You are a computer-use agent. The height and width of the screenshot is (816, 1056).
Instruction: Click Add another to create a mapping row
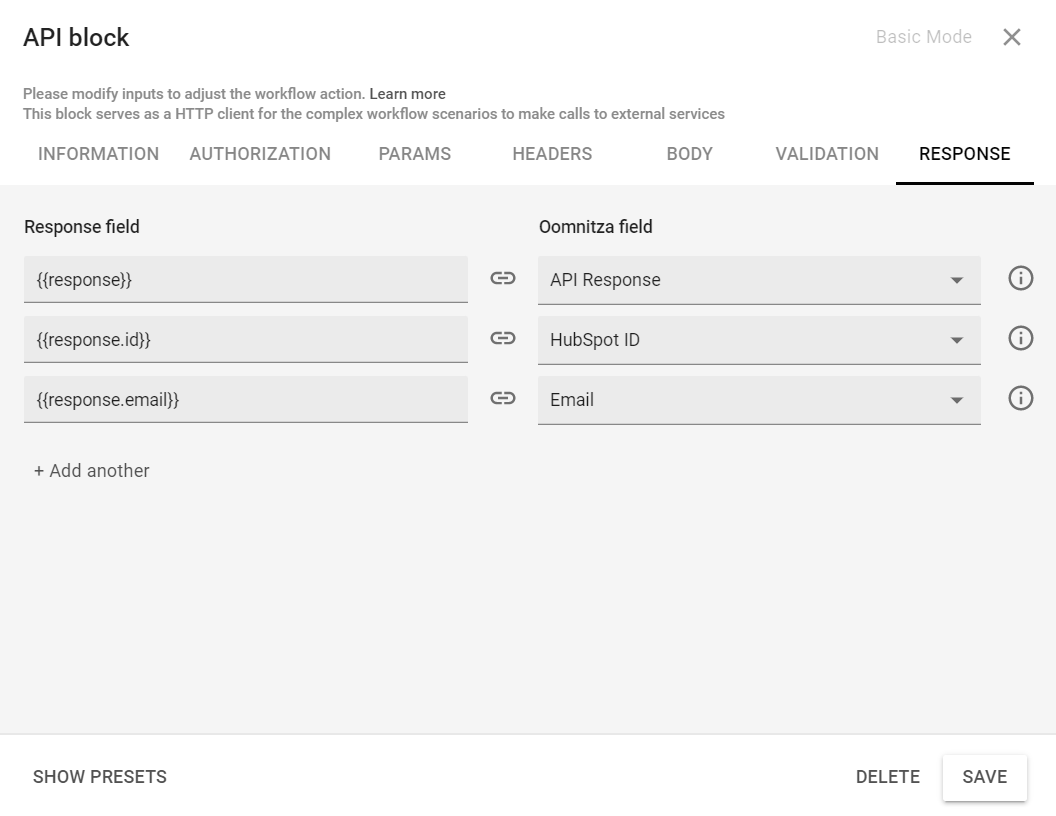click(x=91, y=470)
